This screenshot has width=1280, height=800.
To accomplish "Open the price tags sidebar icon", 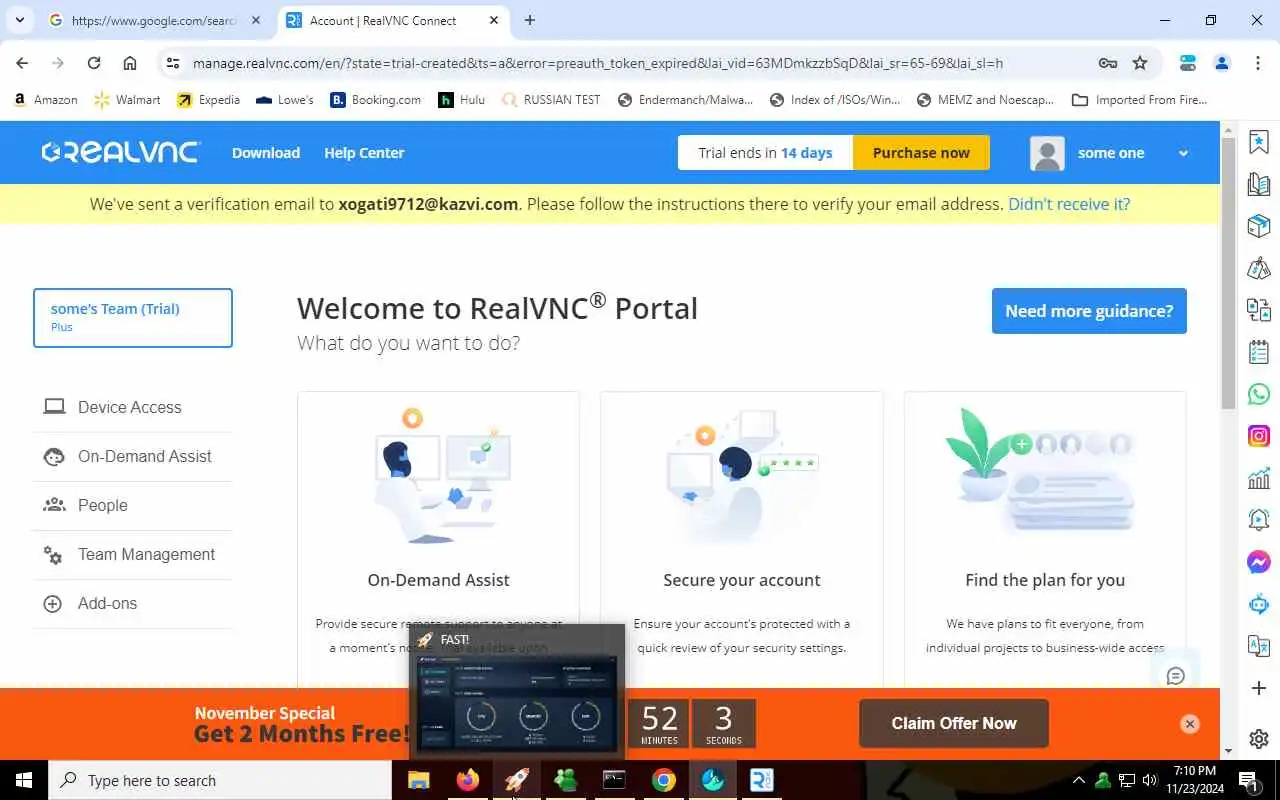I will click(1259, 268).
